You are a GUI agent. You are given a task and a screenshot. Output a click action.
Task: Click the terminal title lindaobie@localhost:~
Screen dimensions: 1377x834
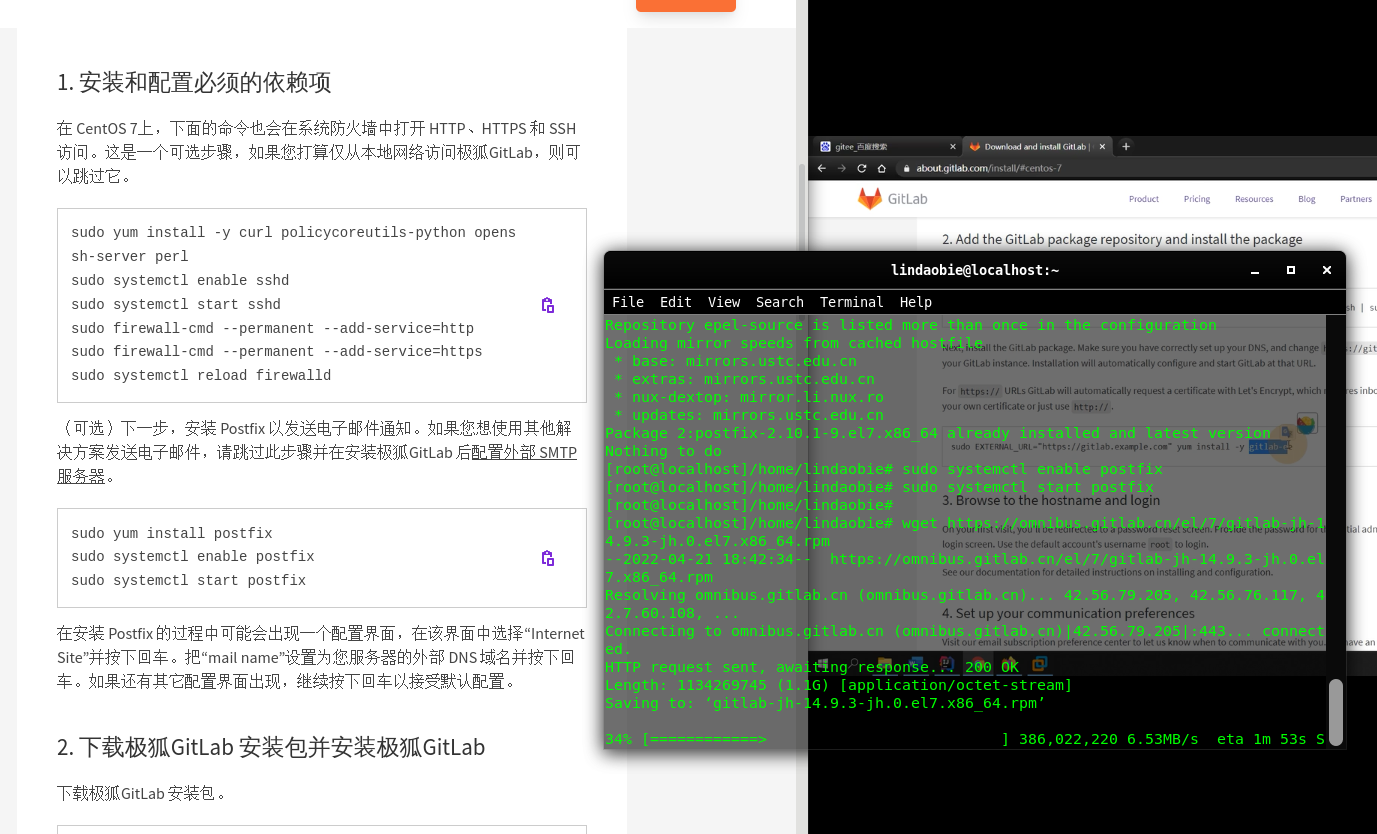pos(975,270)
